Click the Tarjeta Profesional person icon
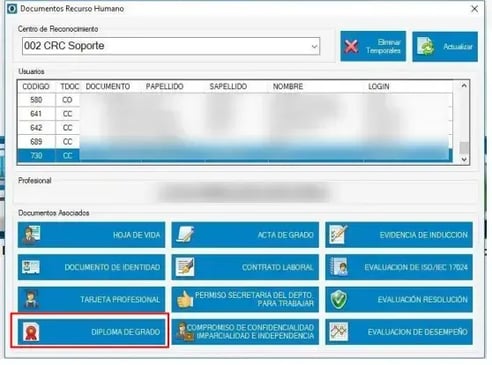This screenshot has width=492, height=365. click(x=32, y=299)
